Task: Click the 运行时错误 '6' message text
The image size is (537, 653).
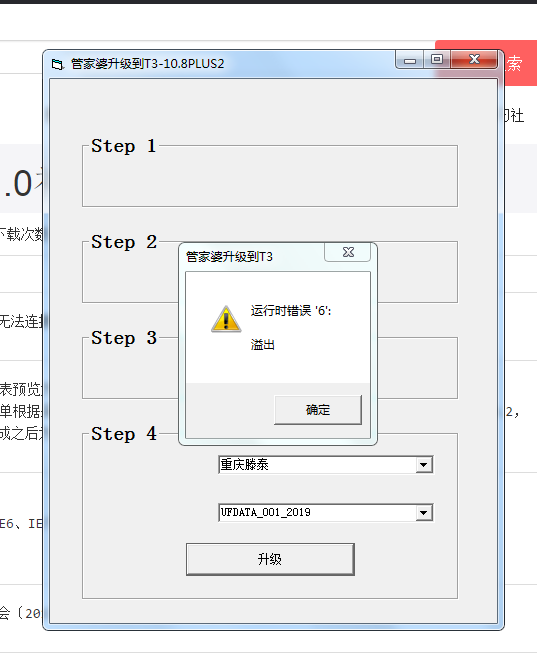Action: (291, 311)
